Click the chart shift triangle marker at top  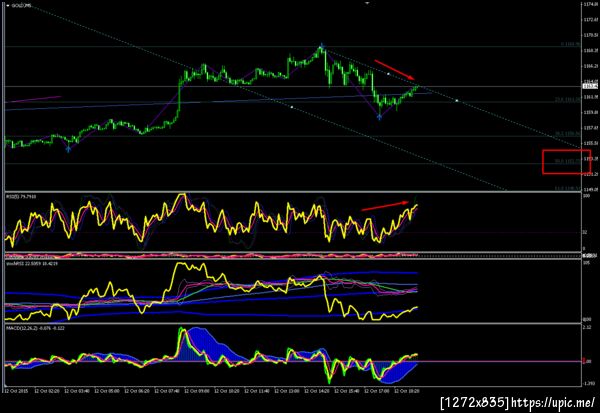pyautogui.click(x=367, y=3)
